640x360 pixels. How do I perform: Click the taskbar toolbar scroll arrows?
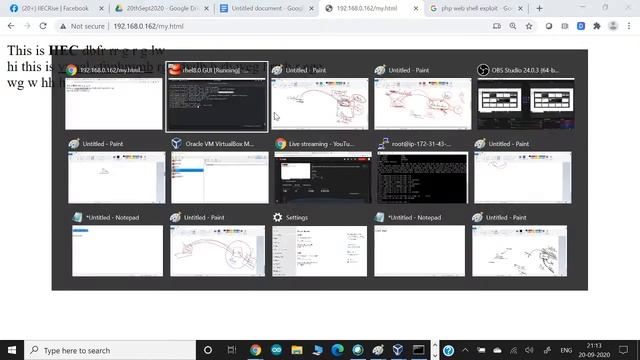tap(435, 350)
